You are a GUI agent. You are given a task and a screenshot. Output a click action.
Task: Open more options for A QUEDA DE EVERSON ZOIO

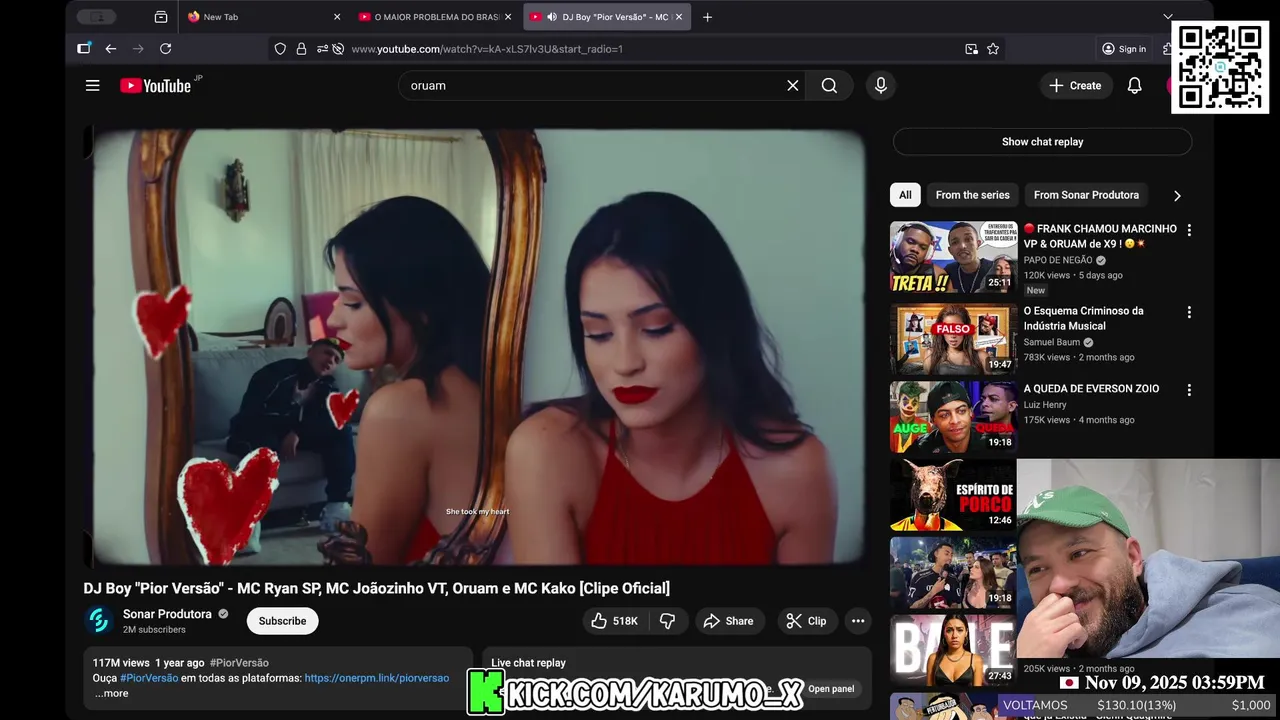point(1189,390)
